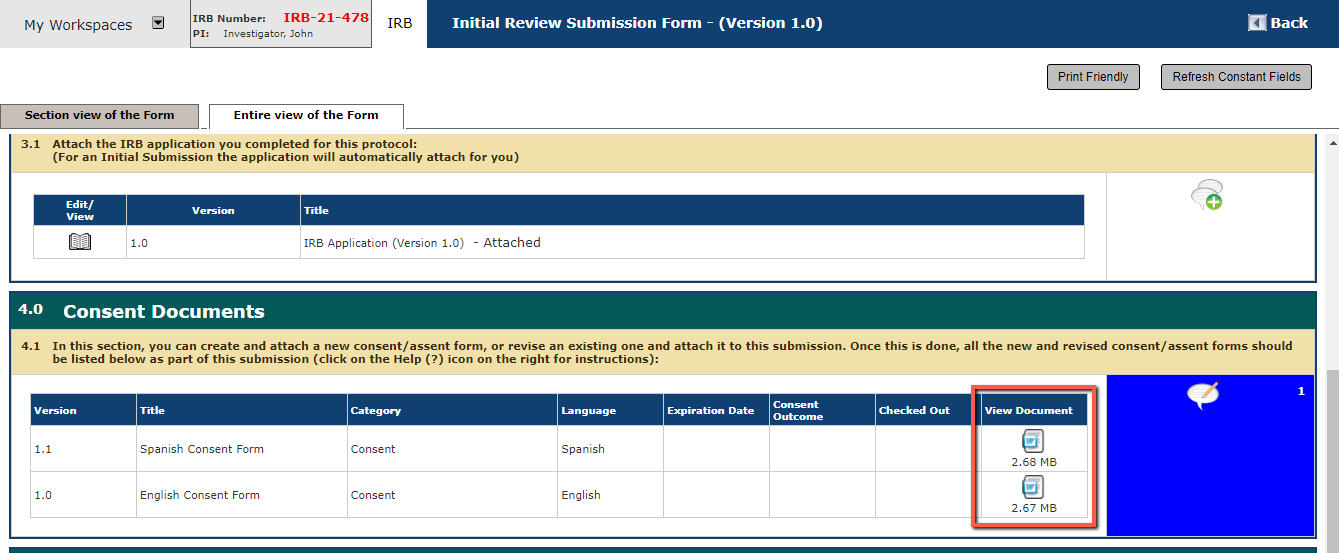Add a comment in section 3.1

[1207, 195]
